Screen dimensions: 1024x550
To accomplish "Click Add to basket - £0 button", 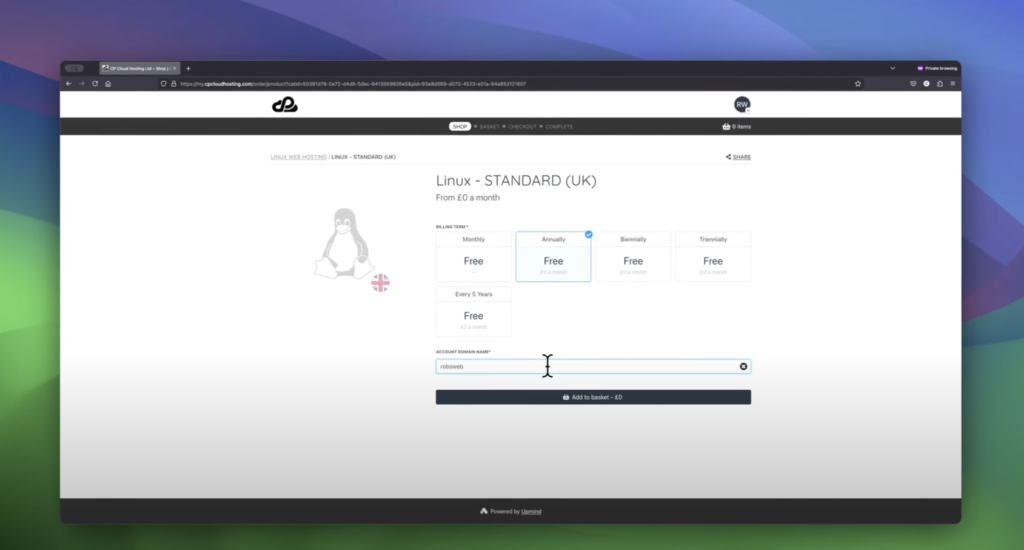I will tap(593, 397).
